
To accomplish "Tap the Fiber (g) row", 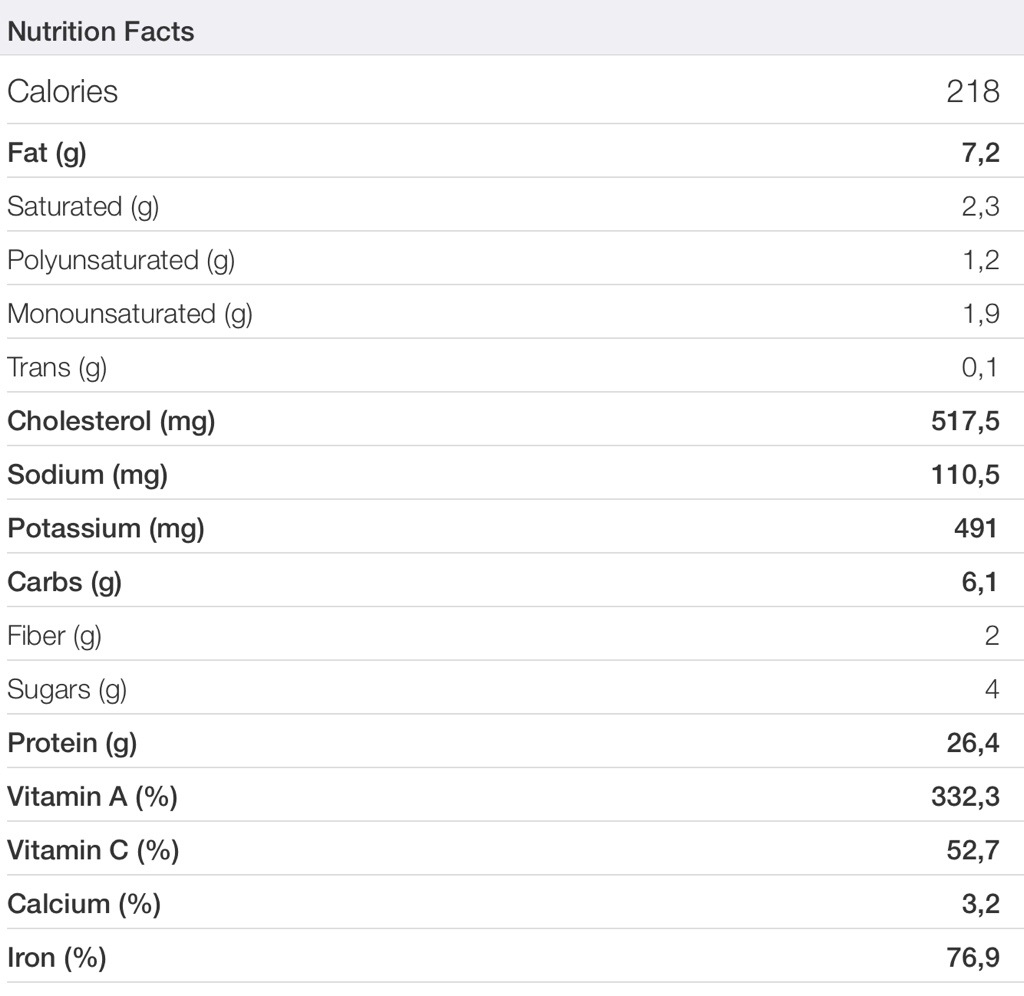I will tap(54, 636).
